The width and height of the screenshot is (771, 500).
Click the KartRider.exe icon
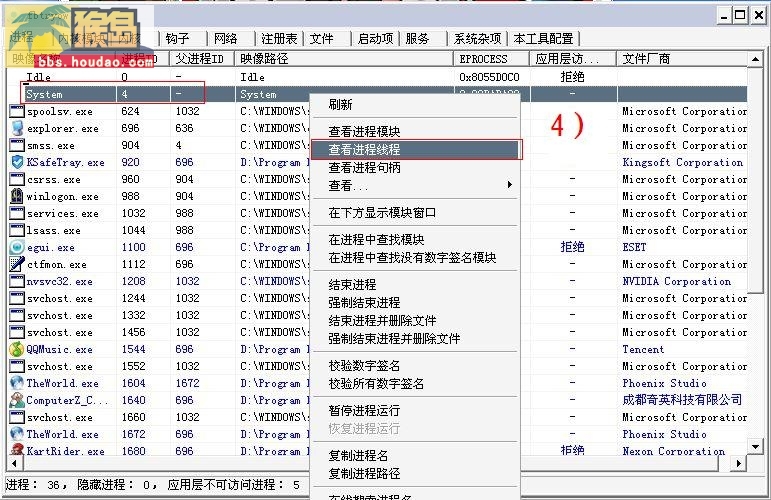click(17, 450)
